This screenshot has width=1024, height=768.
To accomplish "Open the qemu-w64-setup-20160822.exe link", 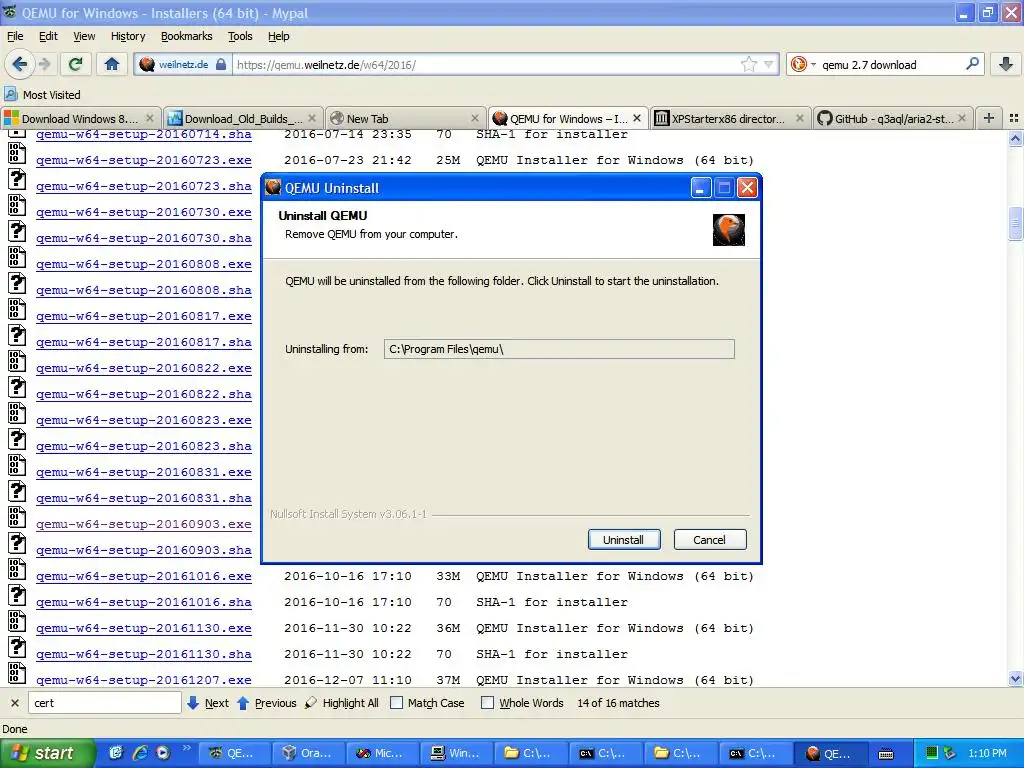I will (x=144, y=368).
